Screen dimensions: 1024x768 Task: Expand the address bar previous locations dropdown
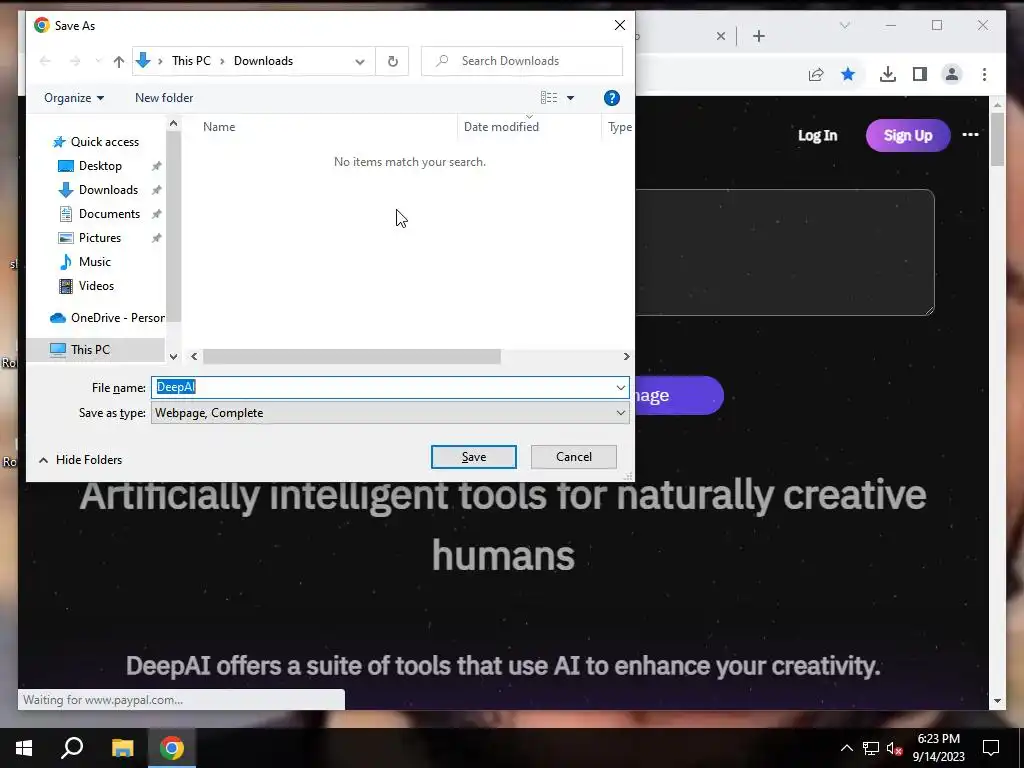pyautogui.click(x=360, y=61)
